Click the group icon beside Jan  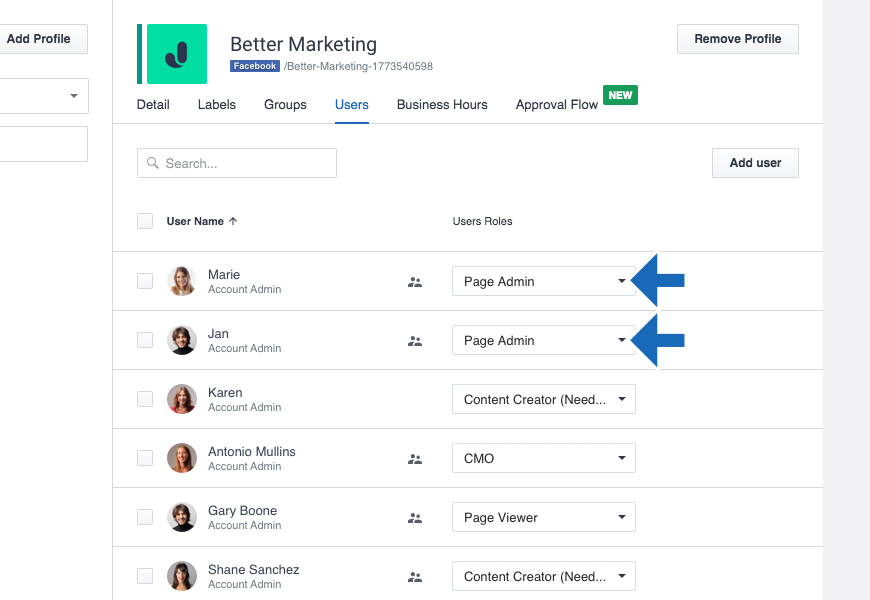coord(415,341)
